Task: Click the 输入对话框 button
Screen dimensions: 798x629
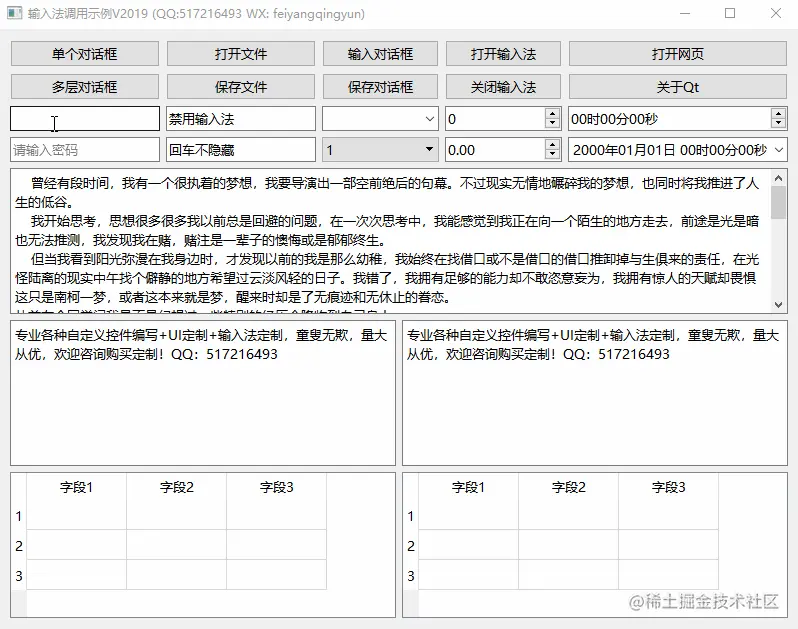Action: click(x=380, y=54)
